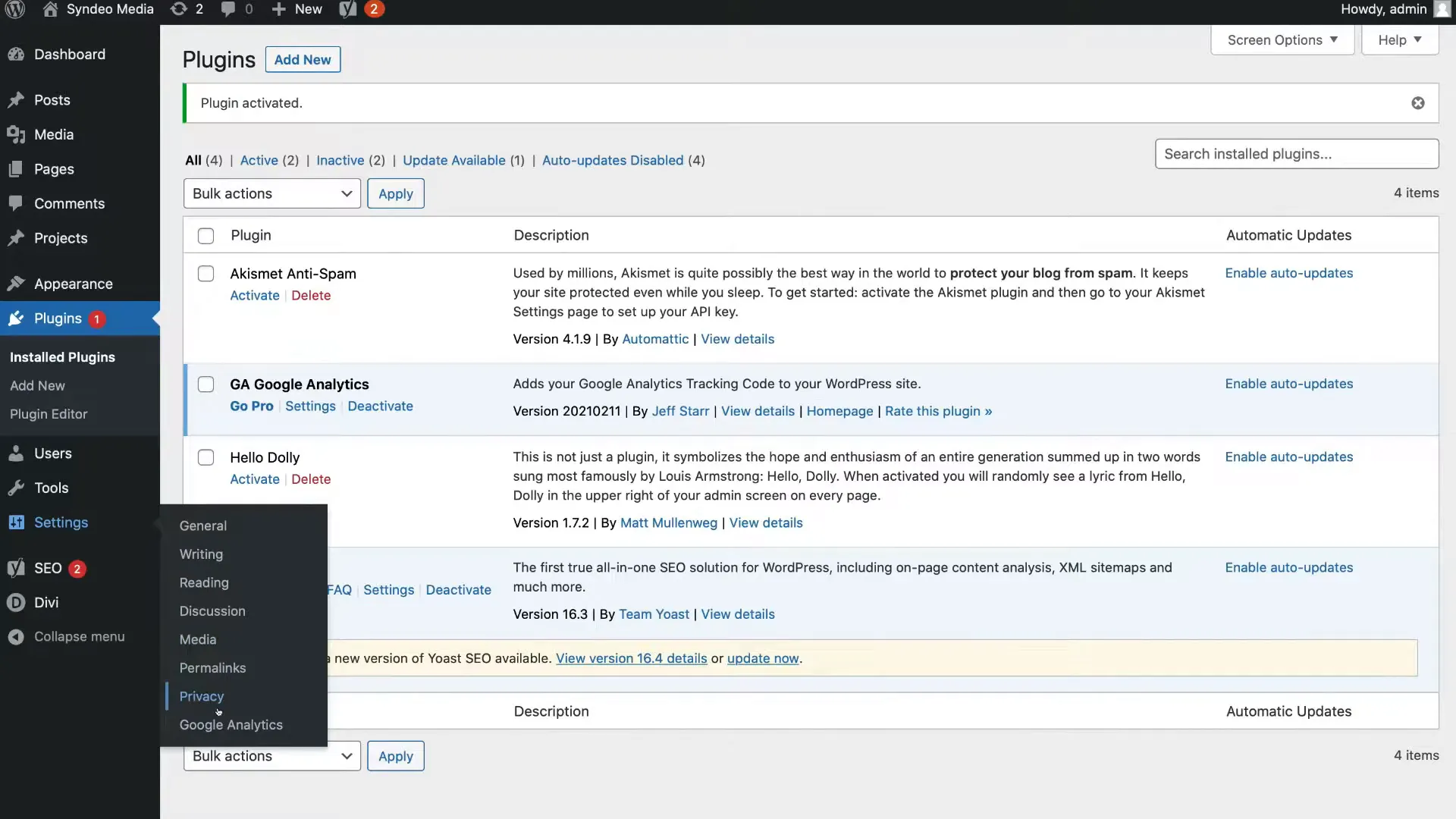
Task: Click the Dashboard gauge icon
Action: point(16,55)
